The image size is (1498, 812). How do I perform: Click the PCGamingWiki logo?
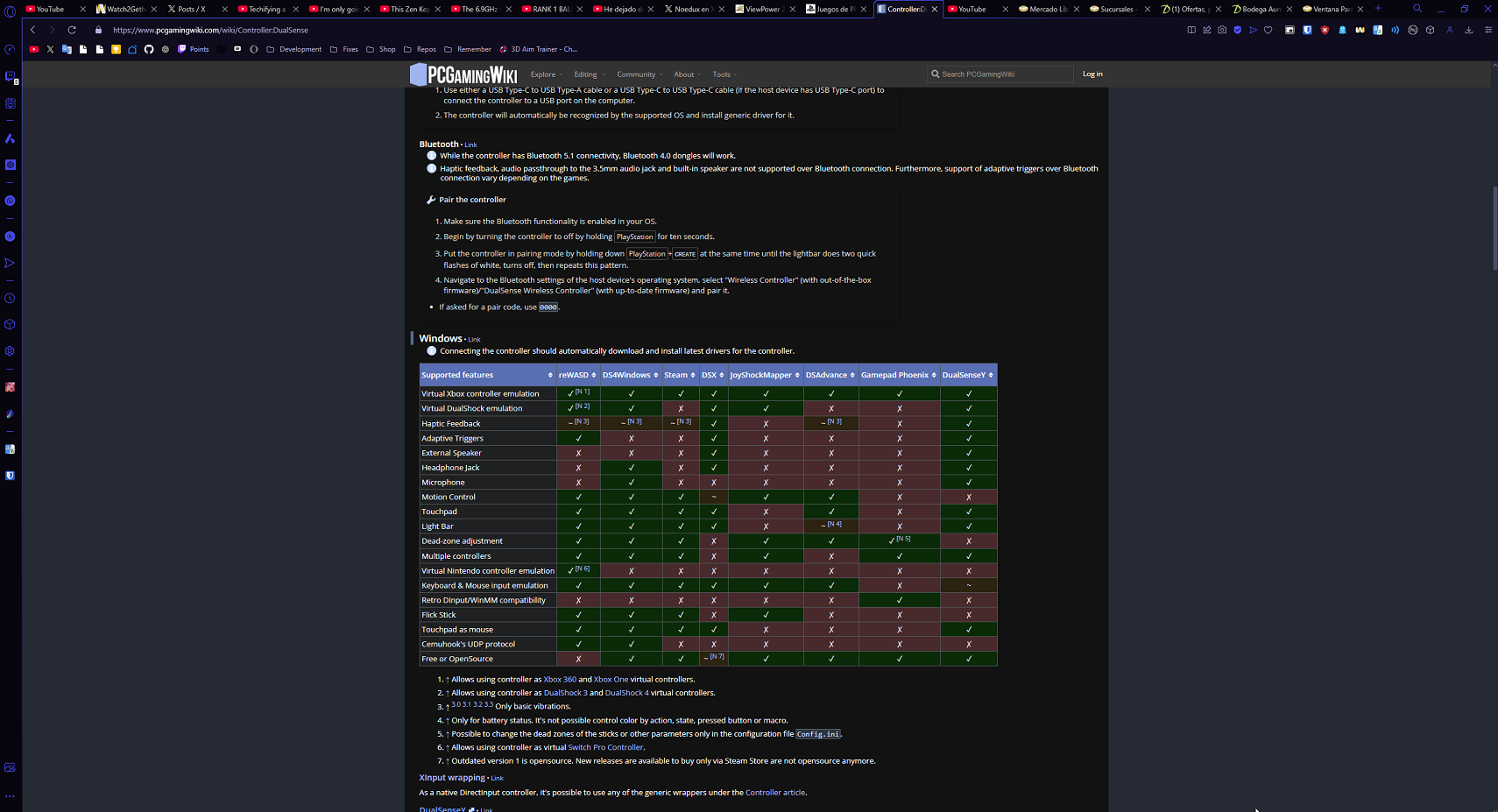coord(463,74)
